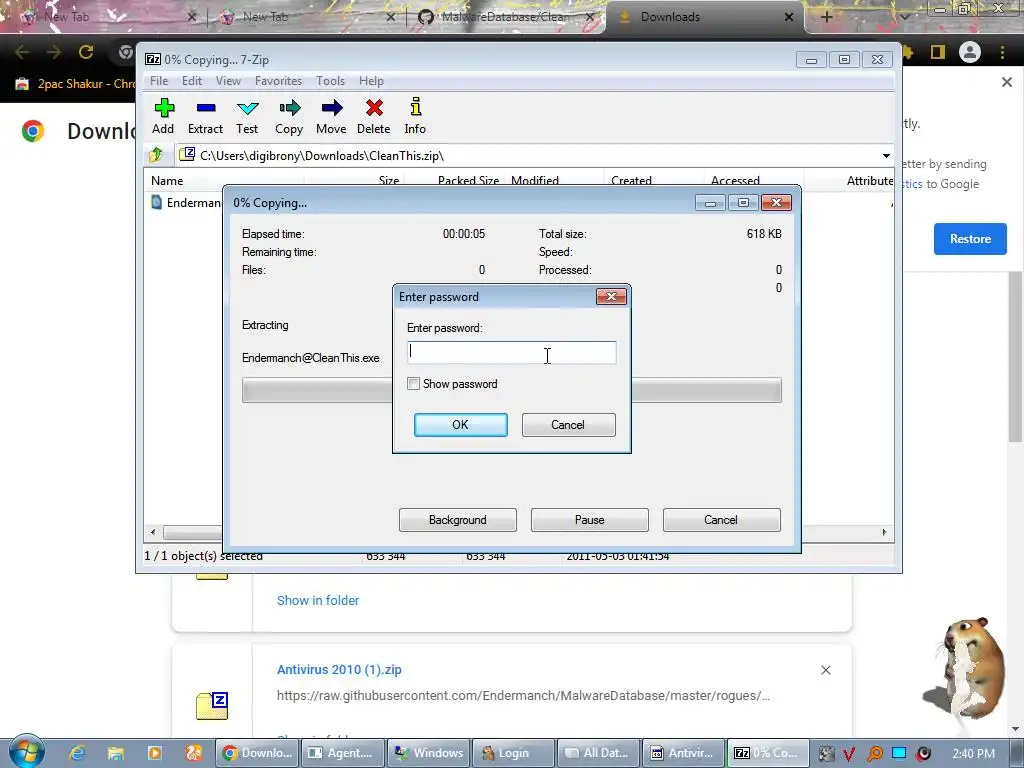This screenshot has width=1024, height=768.
Task: Open Chrome three-dot menu
Action: click(x=1002, y=52)
